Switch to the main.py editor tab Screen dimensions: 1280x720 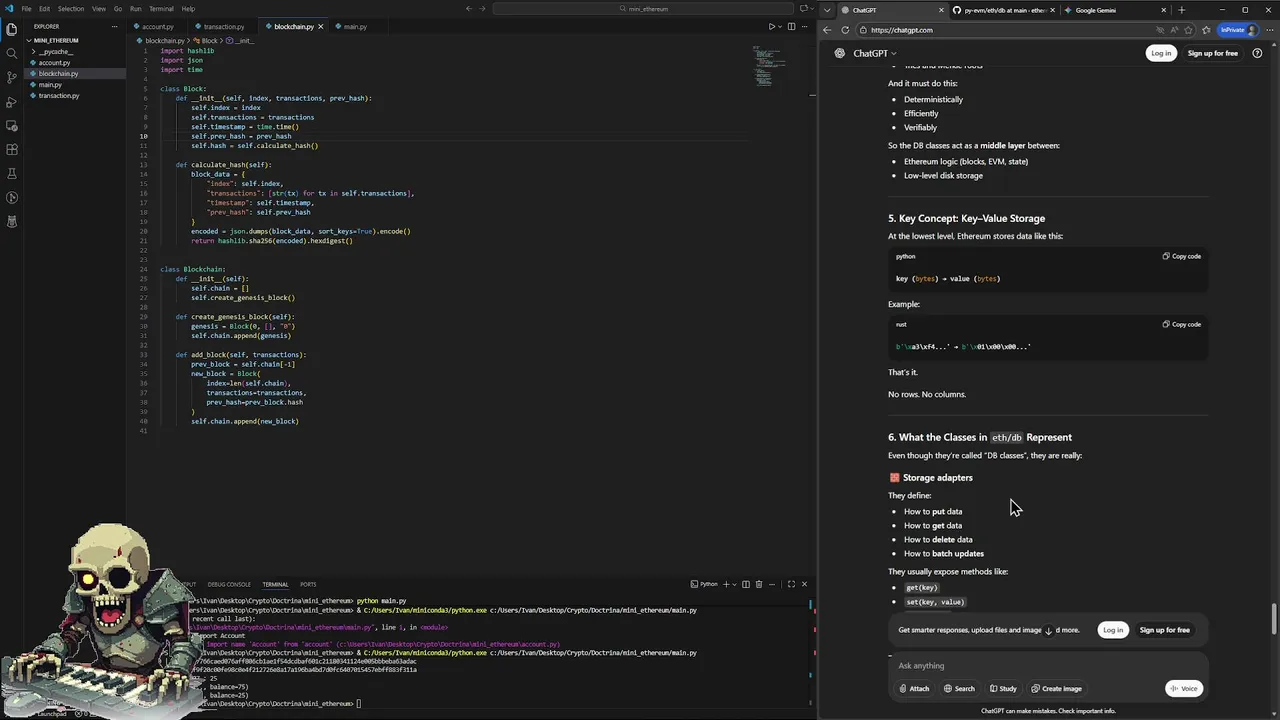tap(355, 26)
